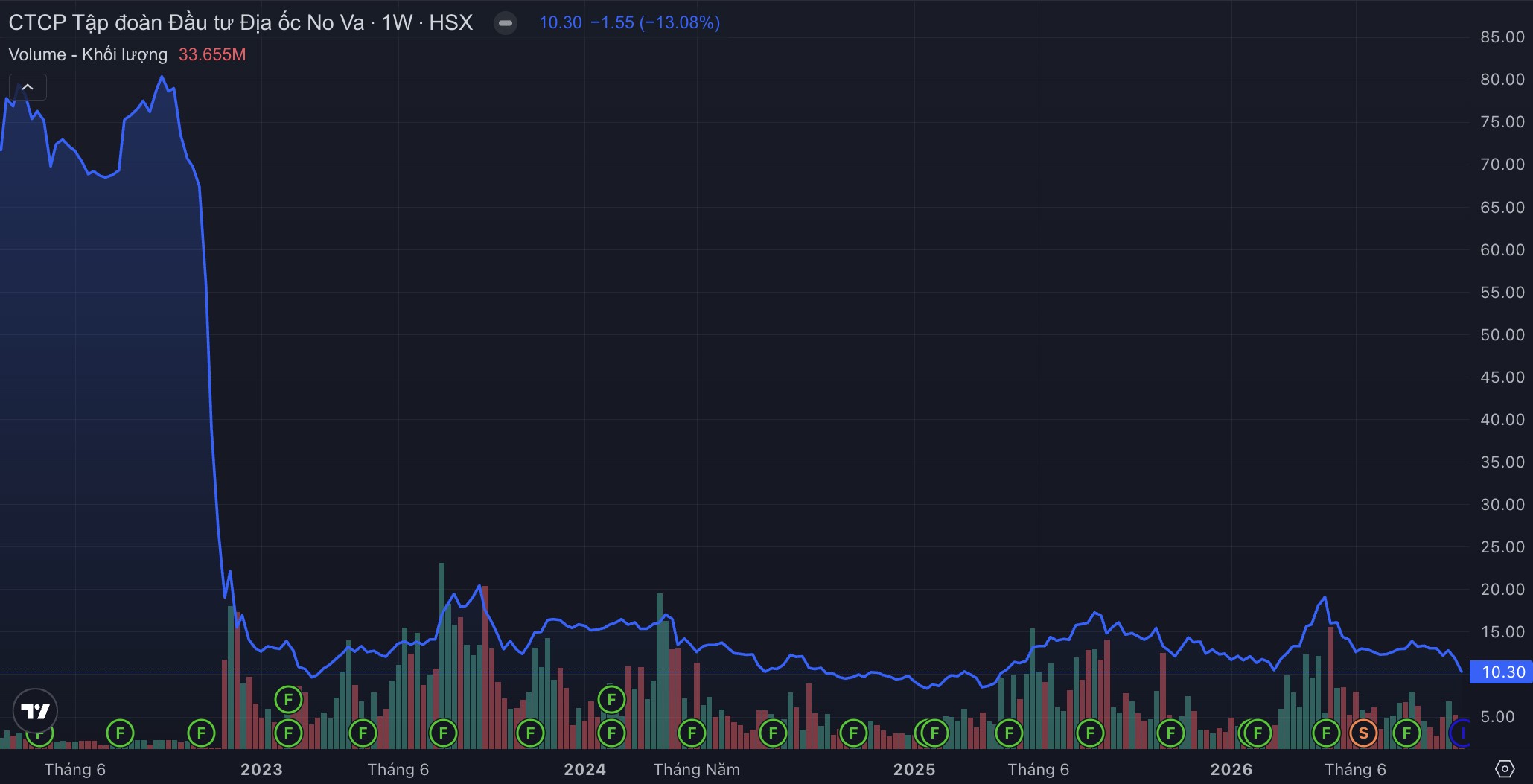Click the highlighted current price tag on the price axis
Image resolution: width=1533 pixels, height=784 pixels.
(x=1501, y=672)
